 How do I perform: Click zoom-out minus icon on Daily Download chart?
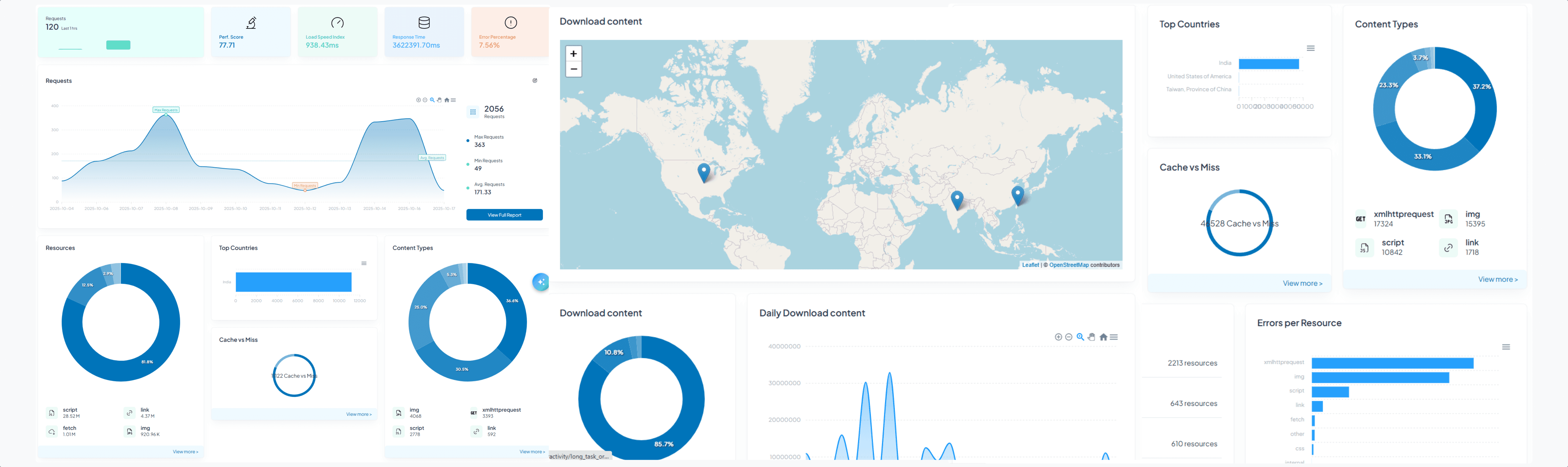click(1069, 337)
